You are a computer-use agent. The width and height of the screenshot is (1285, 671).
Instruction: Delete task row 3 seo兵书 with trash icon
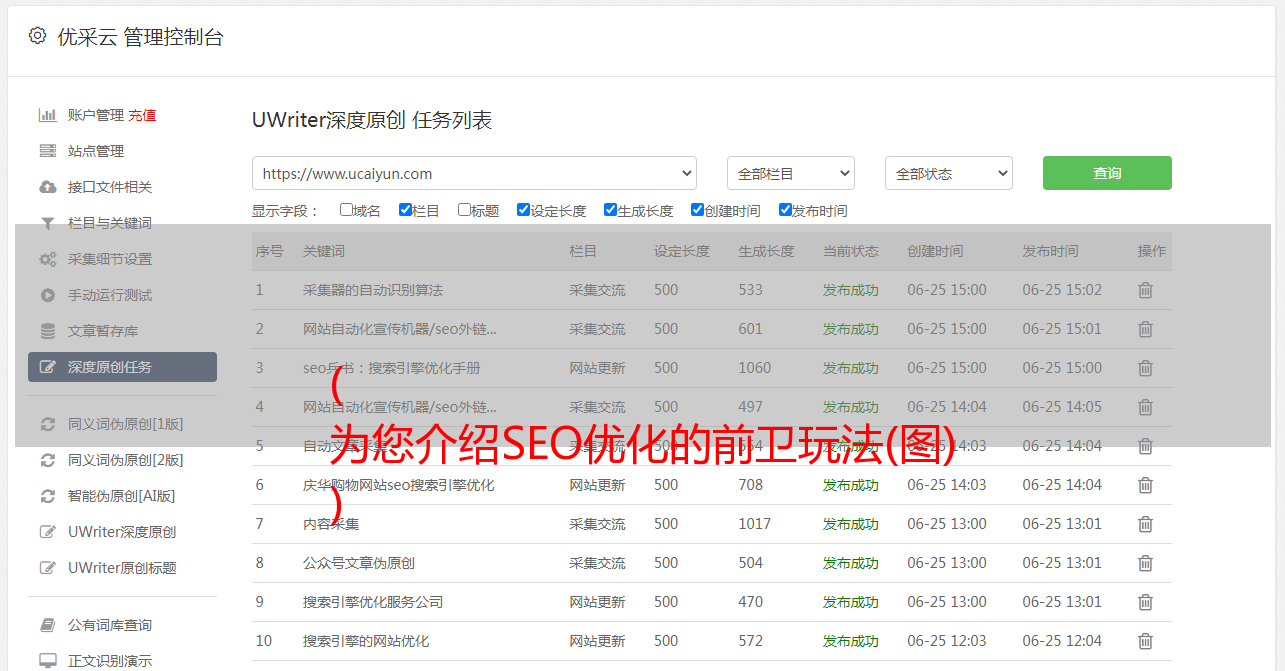[1145, 368]
